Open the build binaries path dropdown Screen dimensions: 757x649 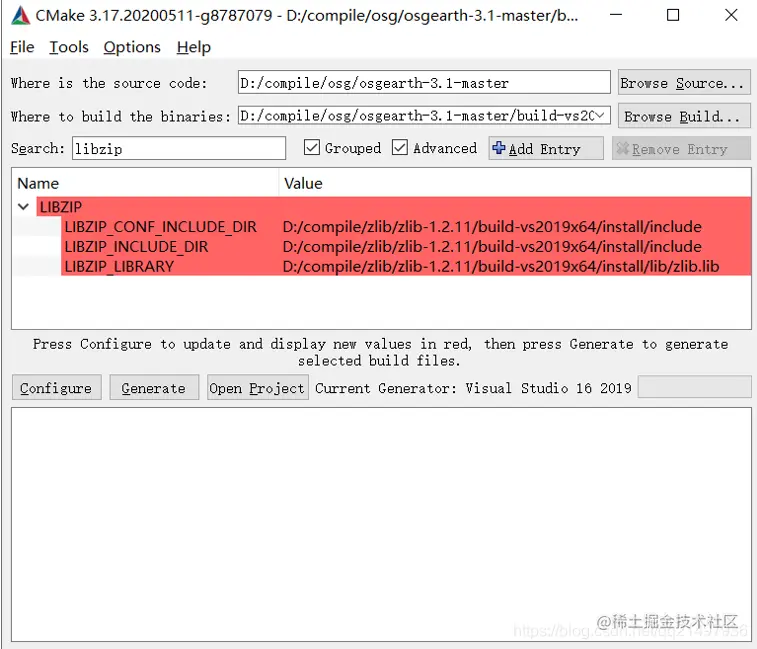(x=600, y=115)
